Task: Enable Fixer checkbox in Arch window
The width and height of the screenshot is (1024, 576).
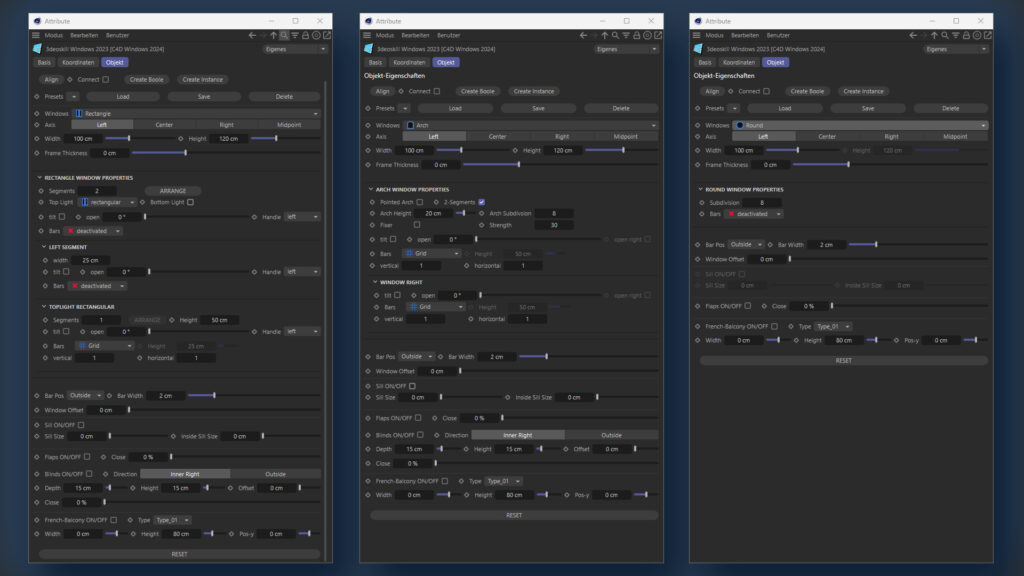Action: point(417,225)
